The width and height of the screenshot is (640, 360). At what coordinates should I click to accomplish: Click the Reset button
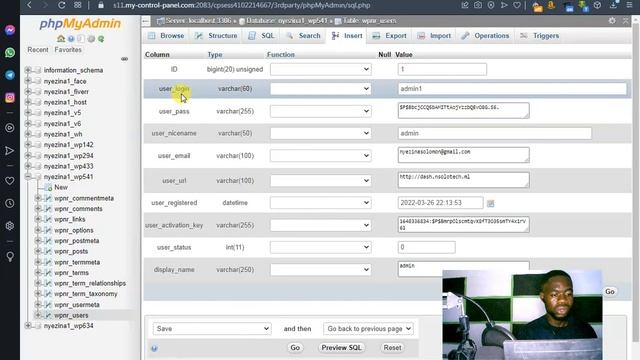392,348
